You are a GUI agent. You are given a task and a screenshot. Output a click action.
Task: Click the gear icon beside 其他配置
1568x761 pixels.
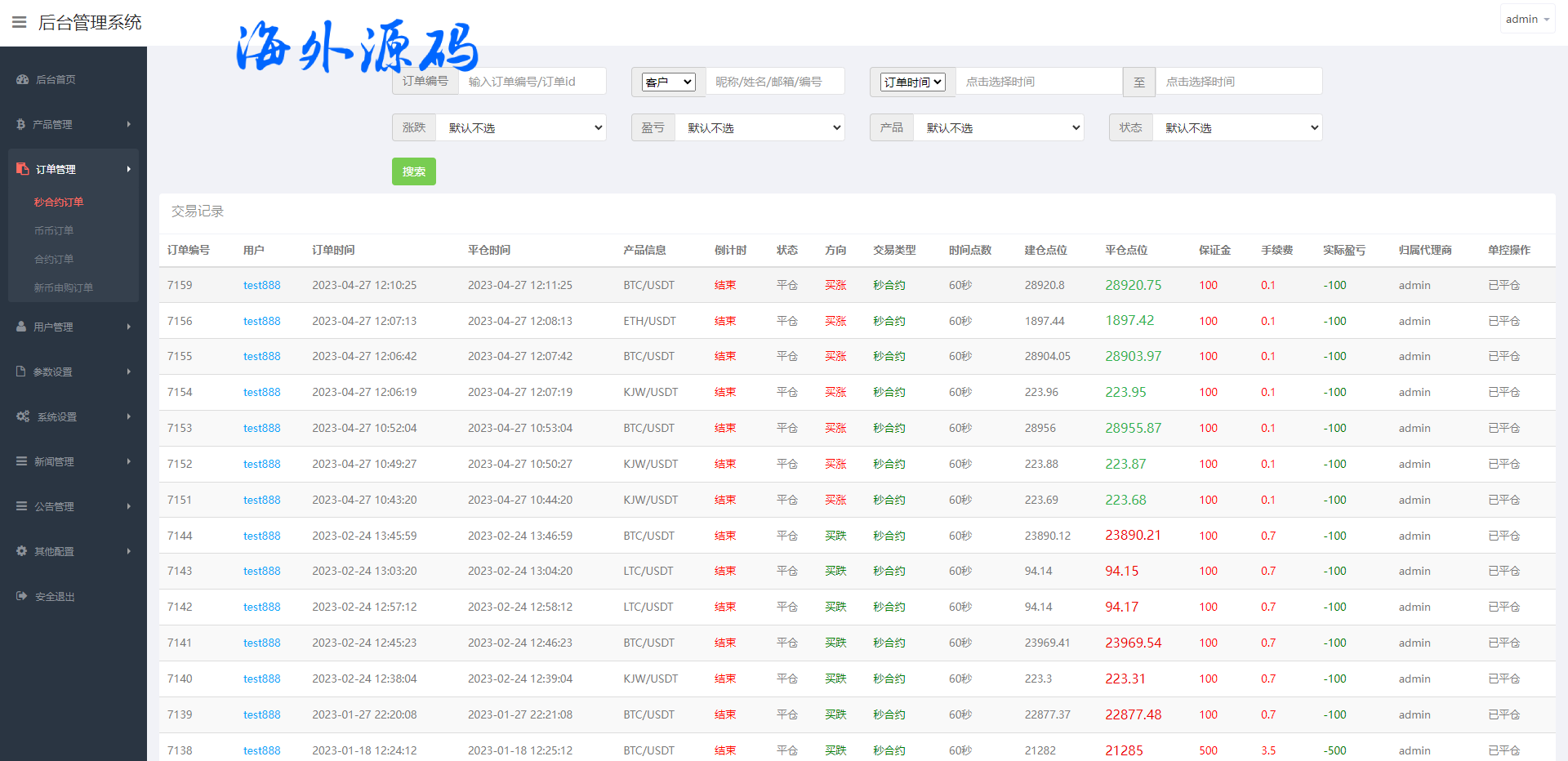point(22,551)
